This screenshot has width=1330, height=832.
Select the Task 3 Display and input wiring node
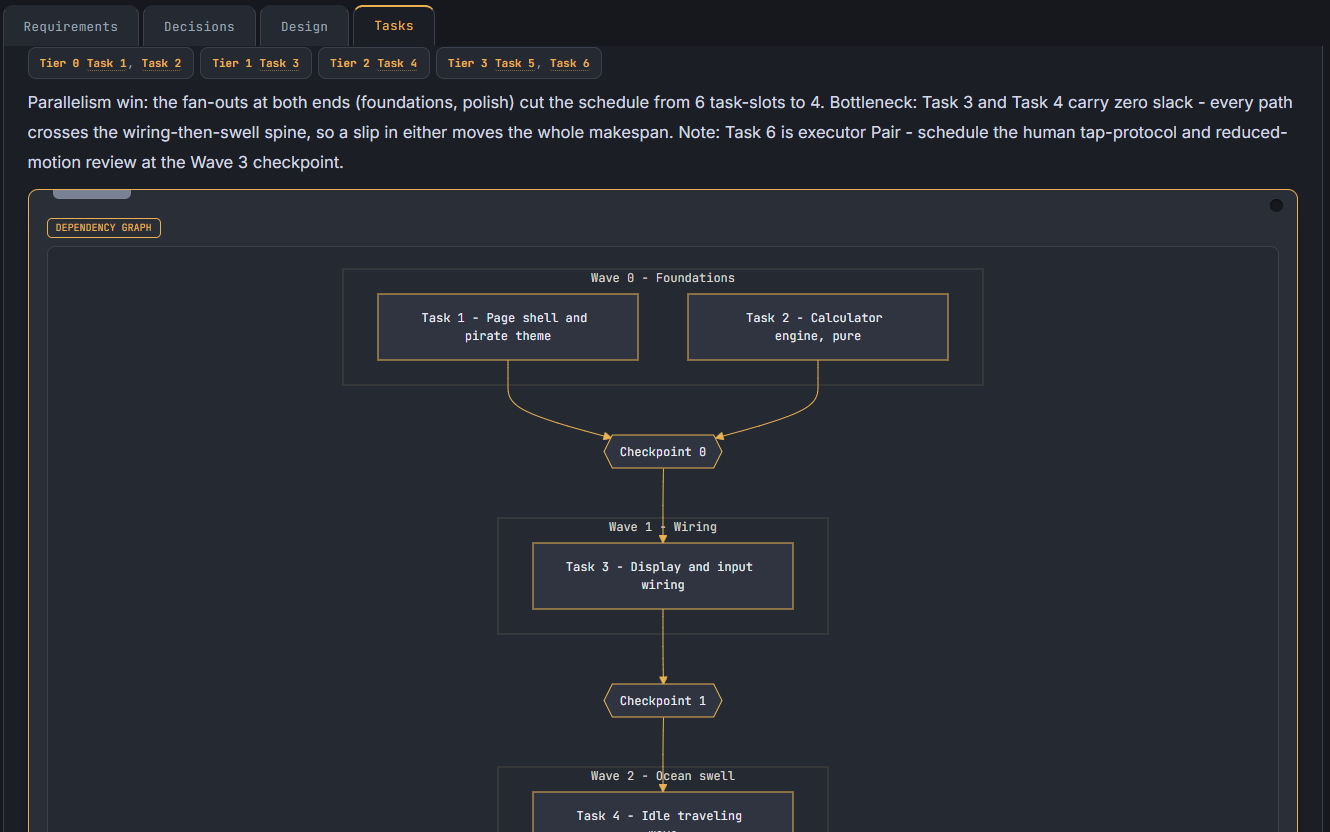pyautogui.click(x=663, y=576)
